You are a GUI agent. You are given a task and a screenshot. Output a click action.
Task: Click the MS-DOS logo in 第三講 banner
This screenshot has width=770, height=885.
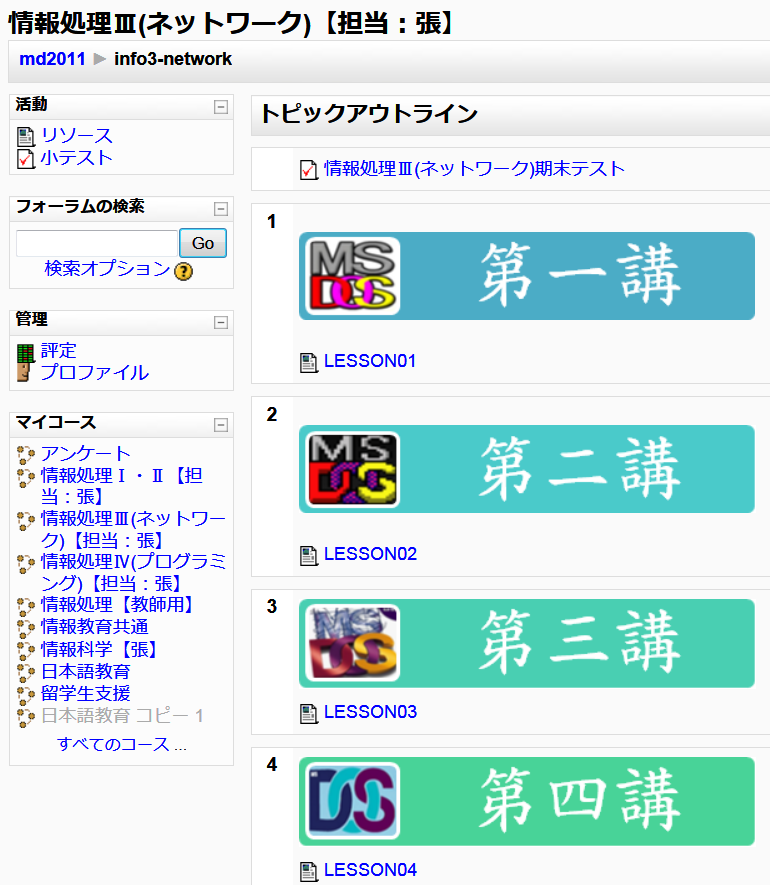coord(353,643)
